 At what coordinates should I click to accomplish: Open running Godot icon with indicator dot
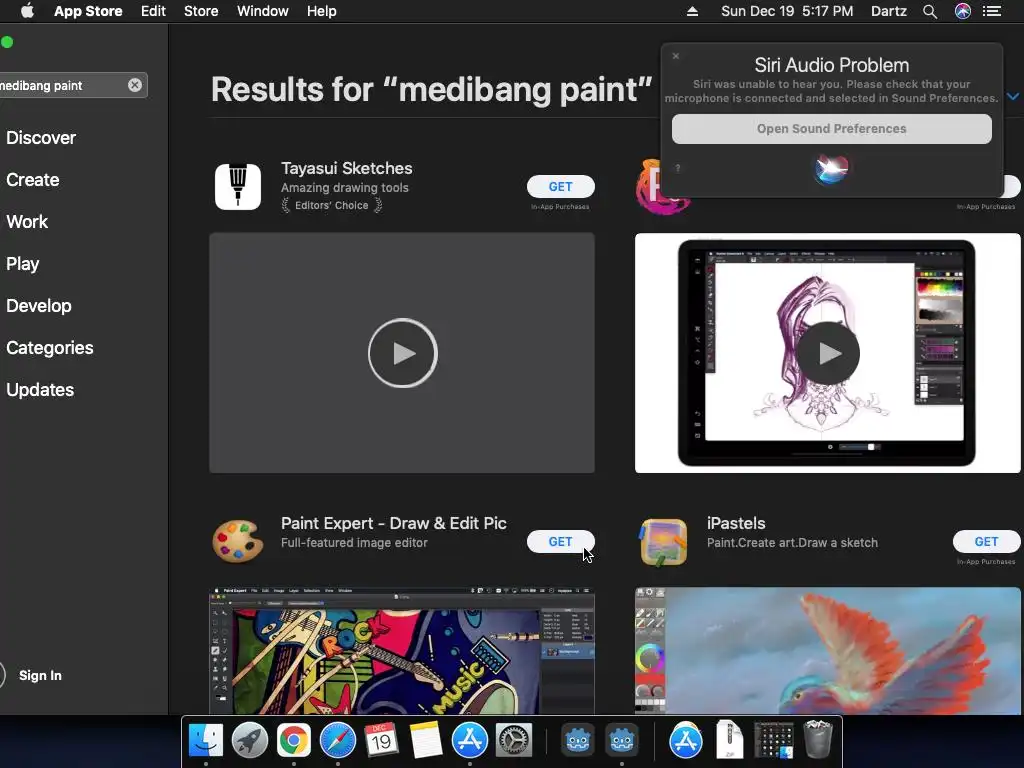click(621, 740)
